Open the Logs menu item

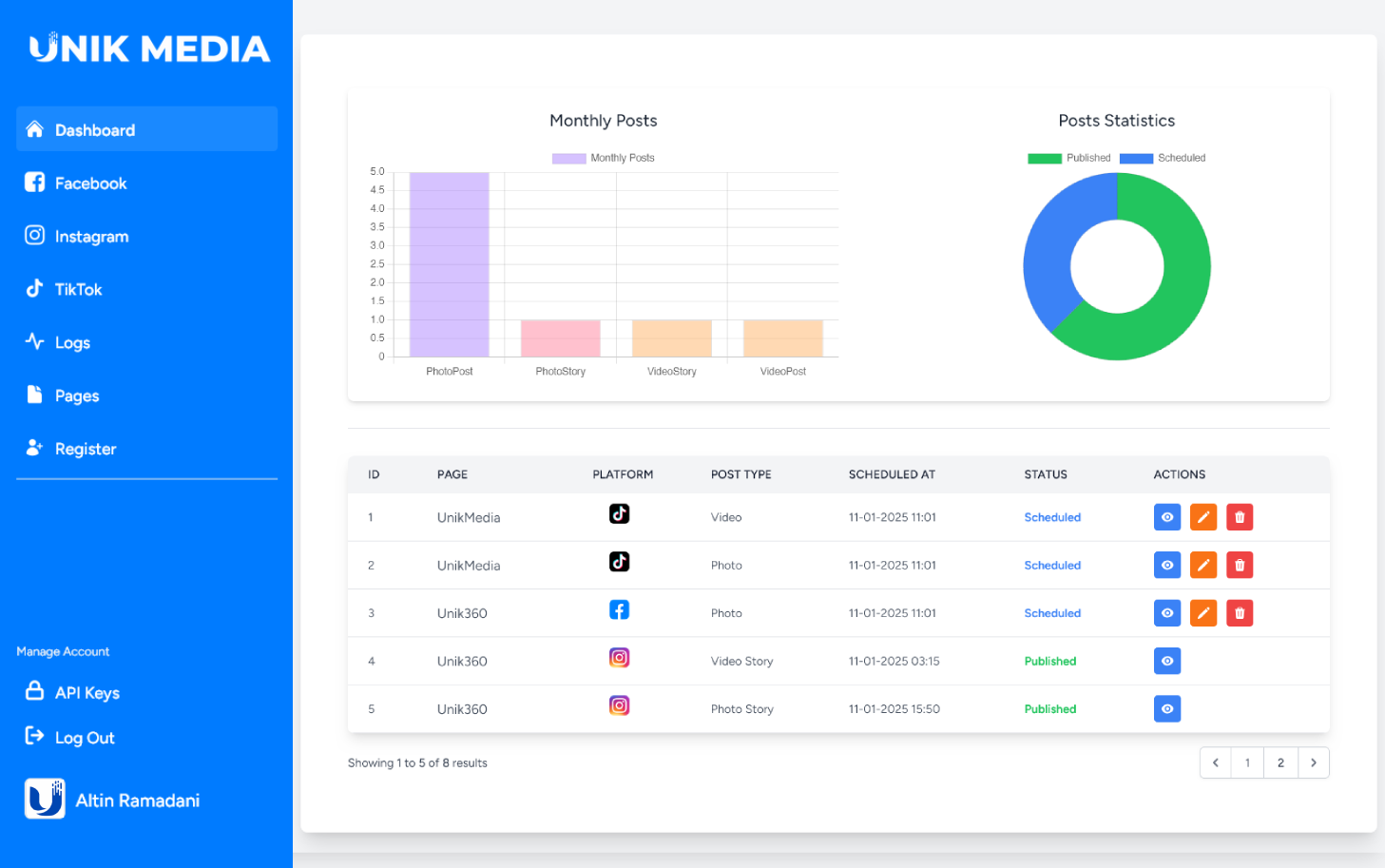(72, 342)
